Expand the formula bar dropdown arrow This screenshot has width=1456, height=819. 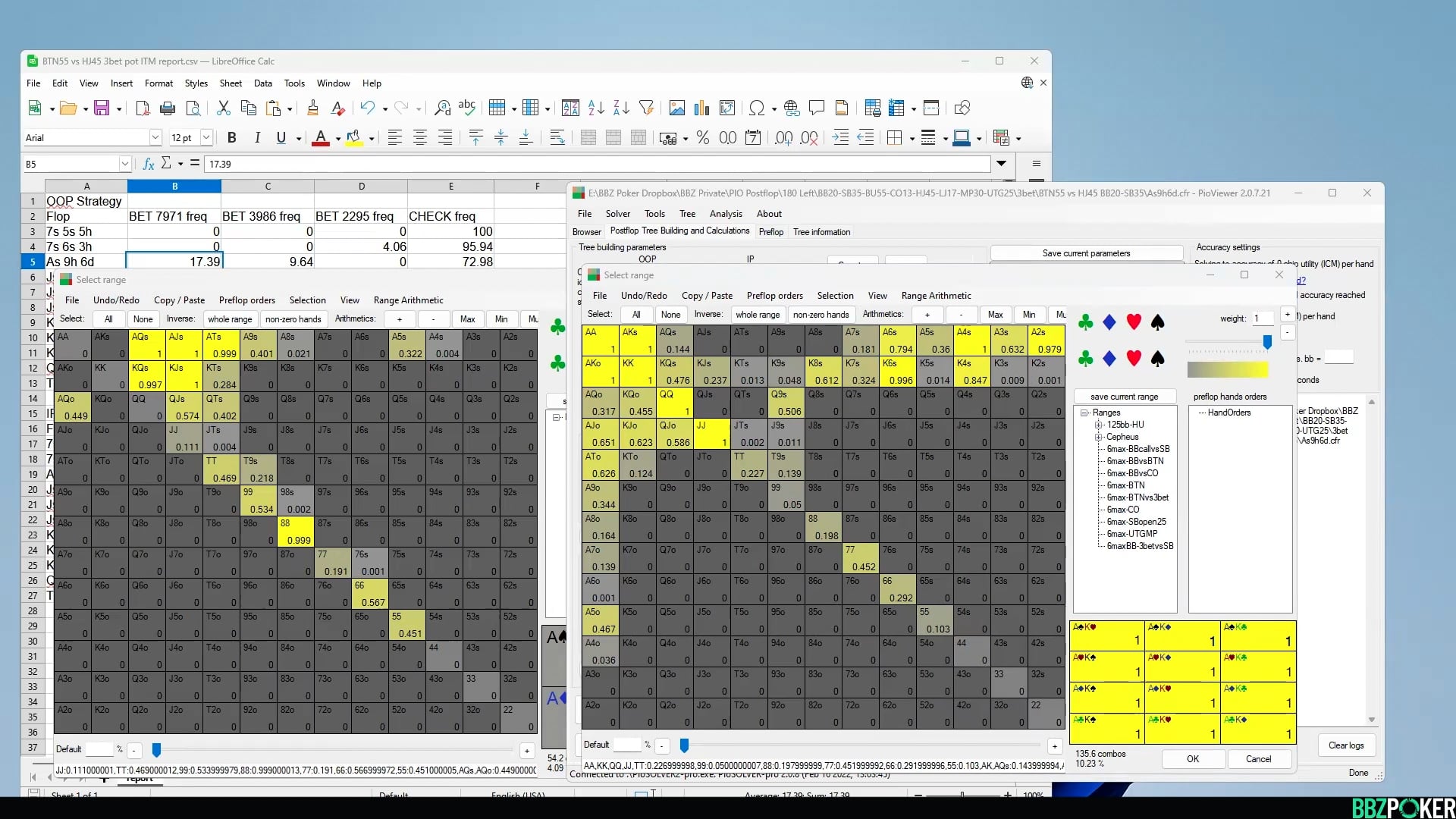(x=1001, y=164)
